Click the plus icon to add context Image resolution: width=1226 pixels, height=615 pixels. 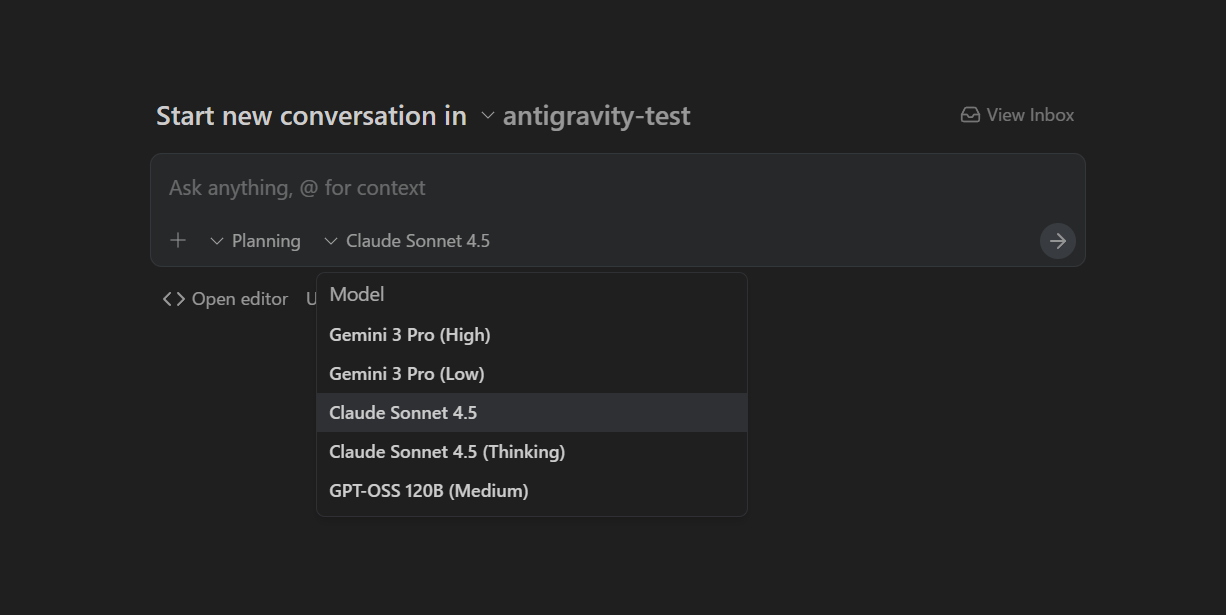pyautogui.click(x=178, y=240)
